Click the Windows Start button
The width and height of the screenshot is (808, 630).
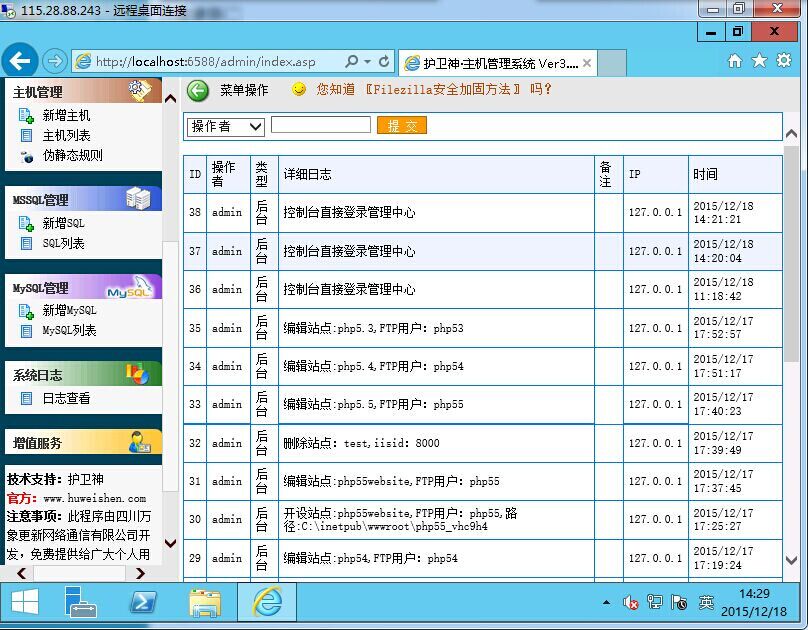coord(24,602)
